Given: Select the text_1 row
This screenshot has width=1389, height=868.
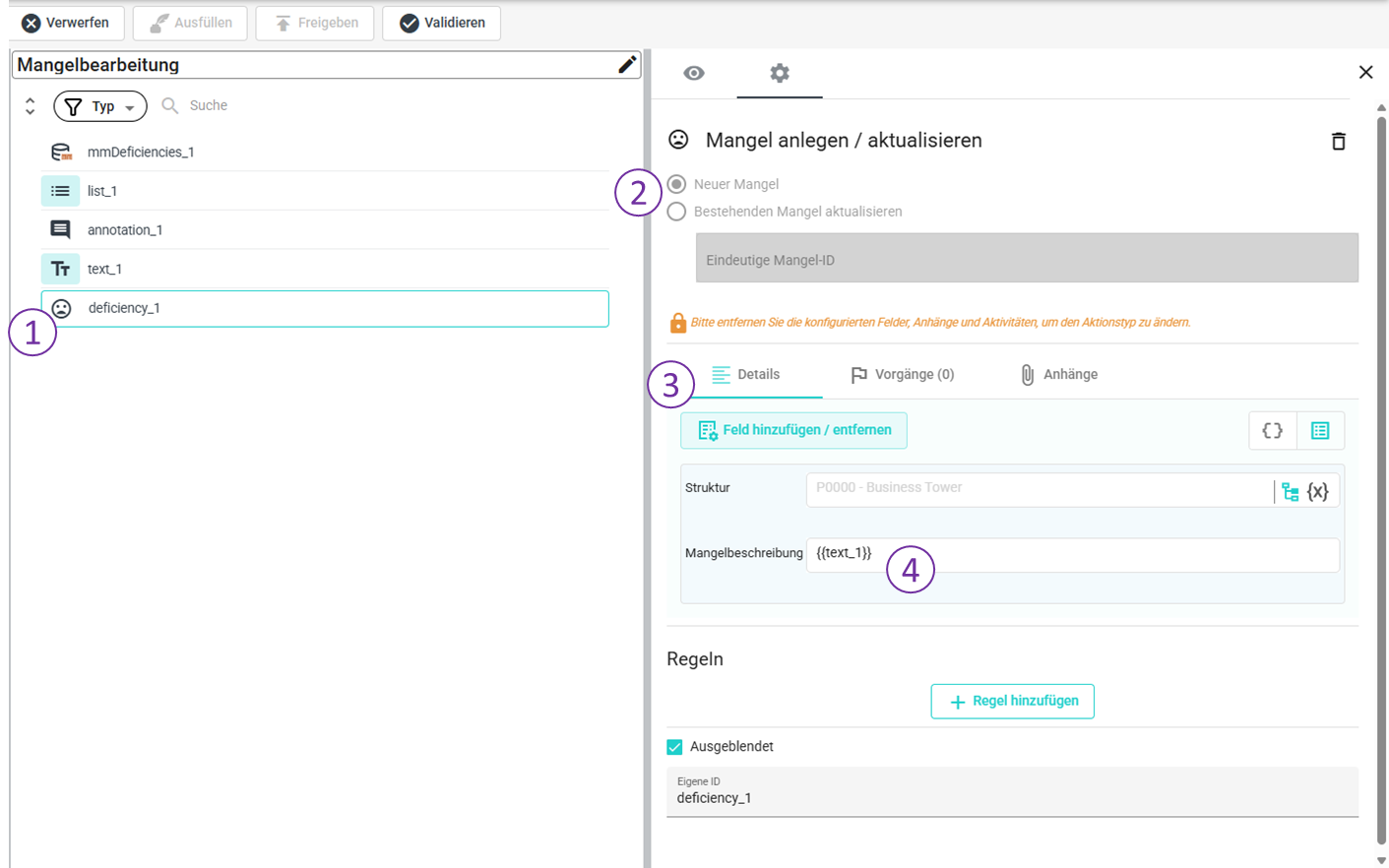Looking at the screenshot, I should click(325, 269).
